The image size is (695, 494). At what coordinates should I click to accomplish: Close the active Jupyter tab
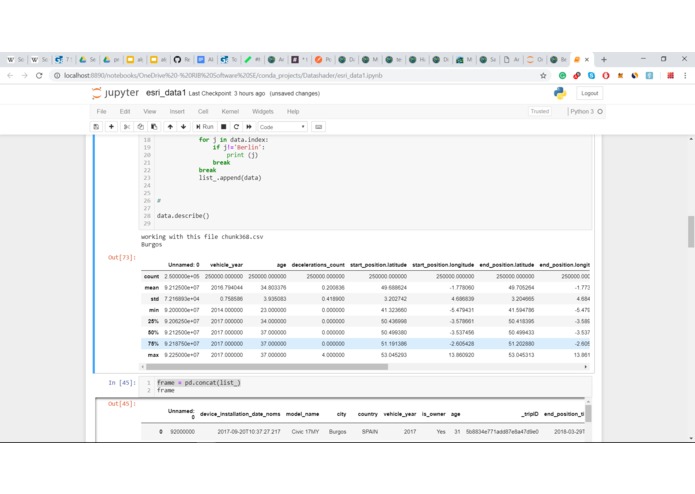[x=587, y=59]
